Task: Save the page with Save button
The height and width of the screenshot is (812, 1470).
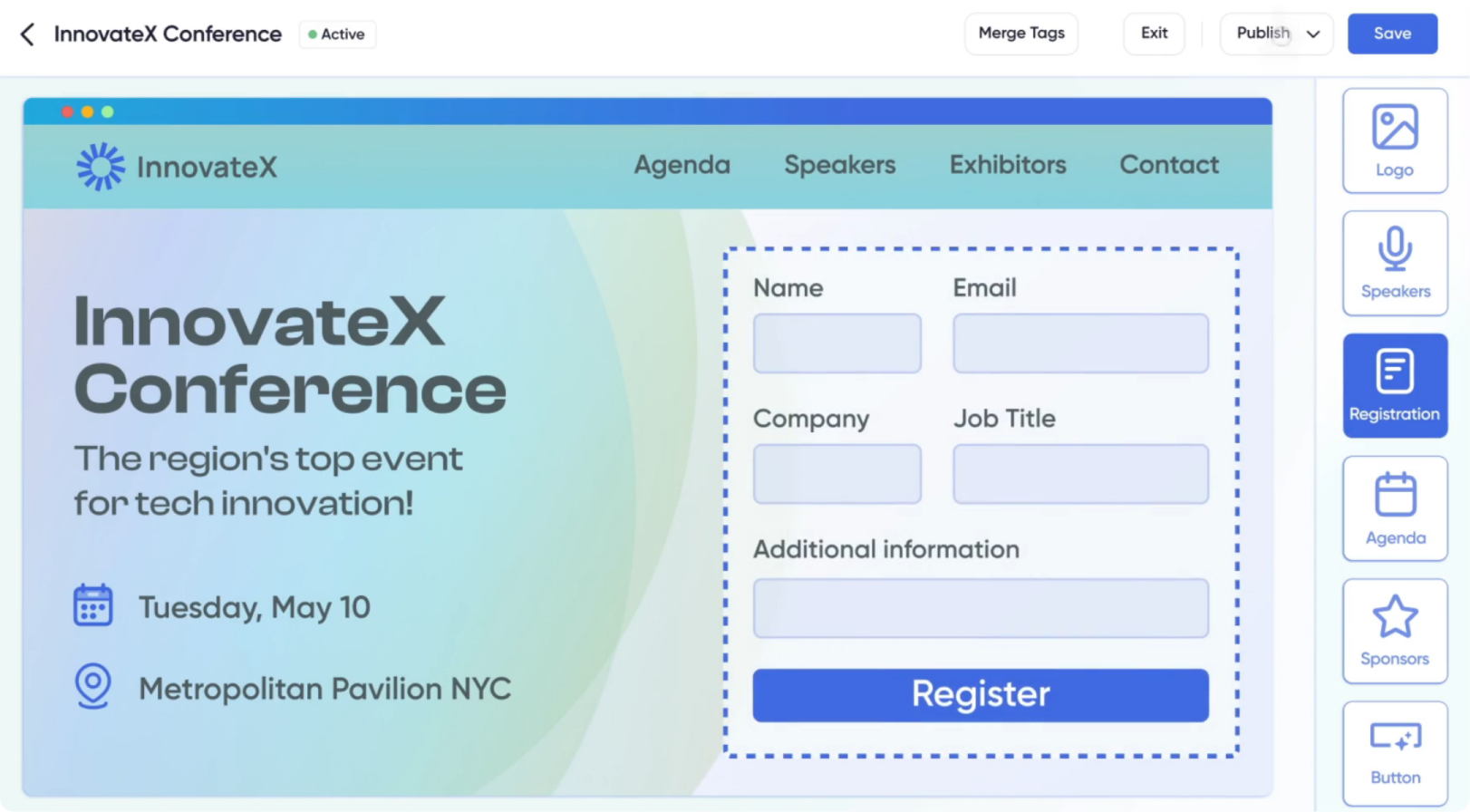Action: [x=1392, y=34]
